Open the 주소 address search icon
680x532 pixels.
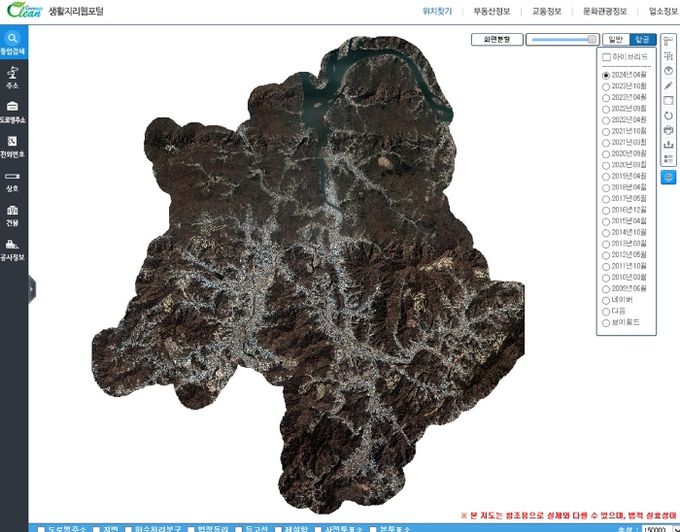click(x=13, y=77)
